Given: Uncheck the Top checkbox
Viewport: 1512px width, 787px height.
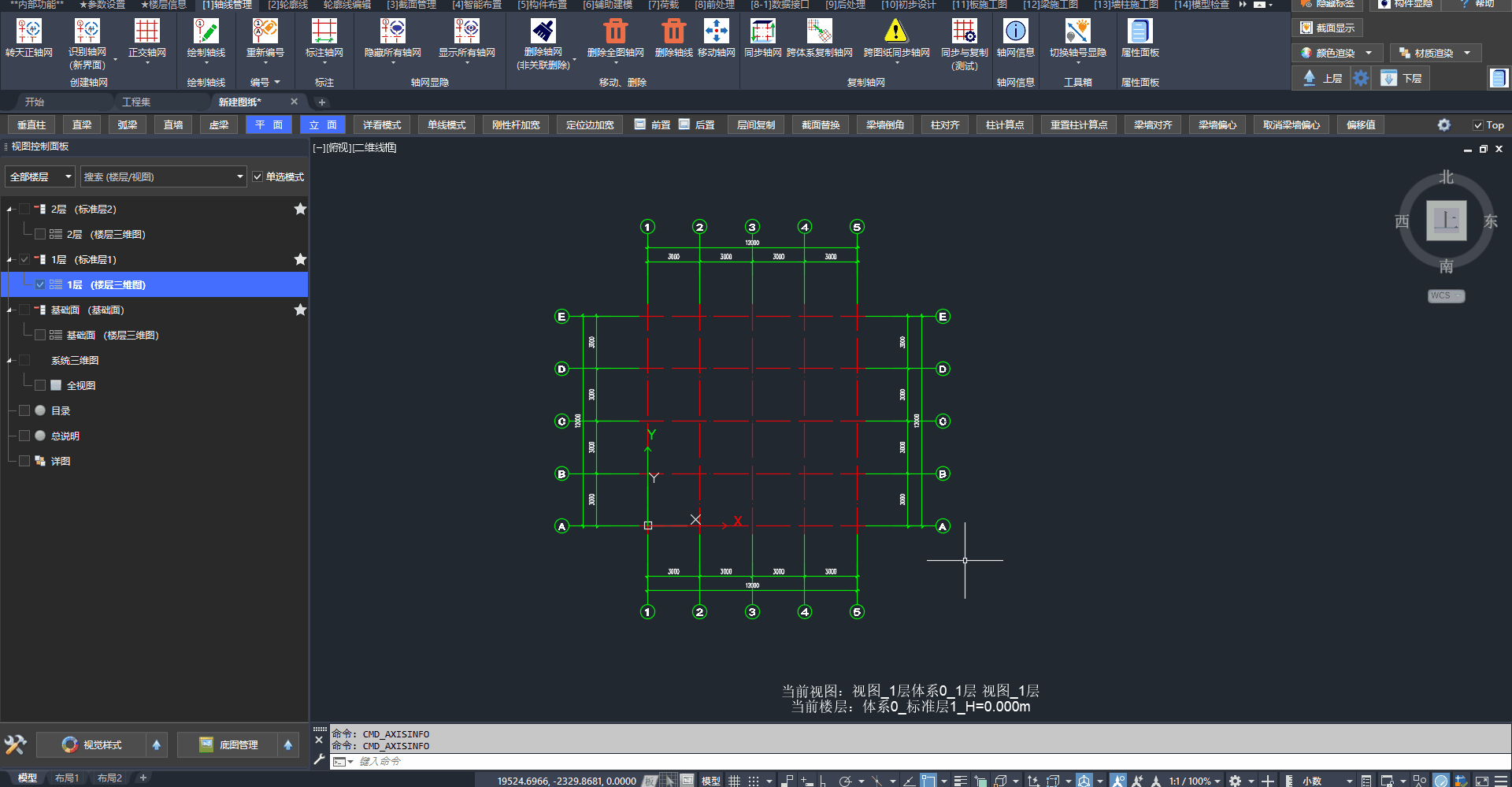Looking at the screenshot, I should [x=1478, y=125].
